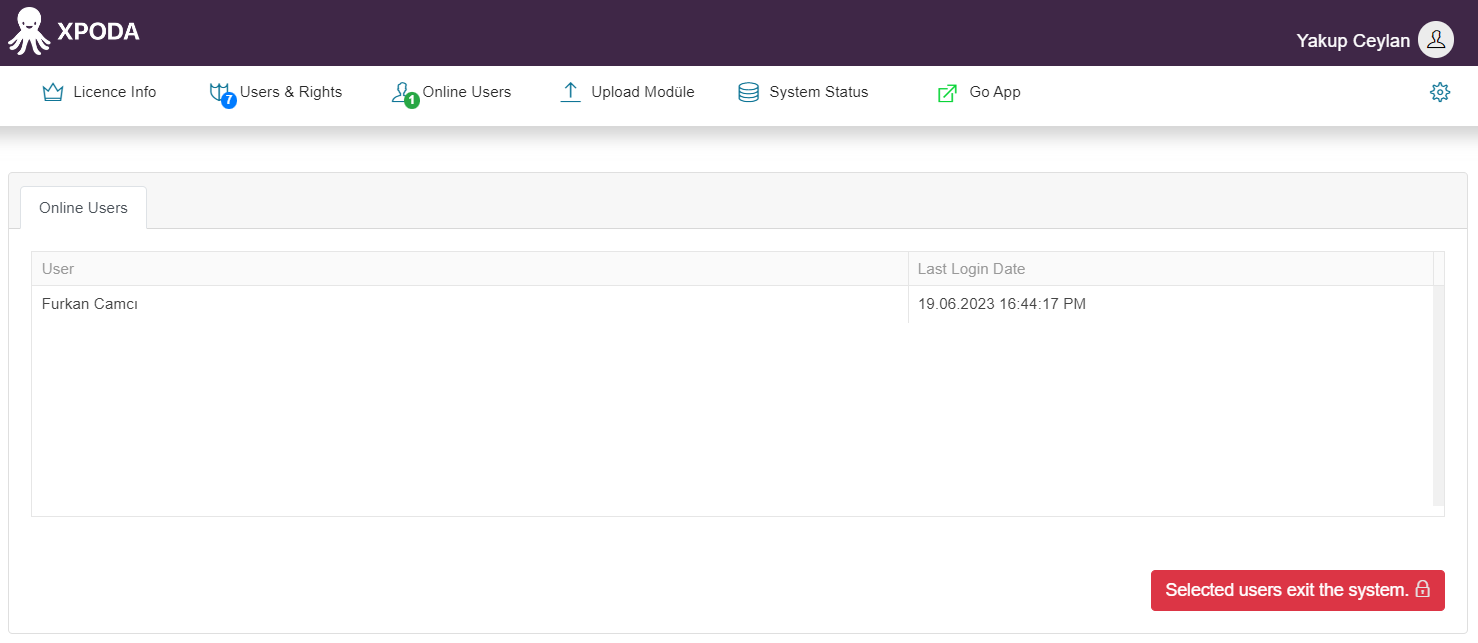
Task: Click the Yakup Ceylan username
Action: (1353, 41)
